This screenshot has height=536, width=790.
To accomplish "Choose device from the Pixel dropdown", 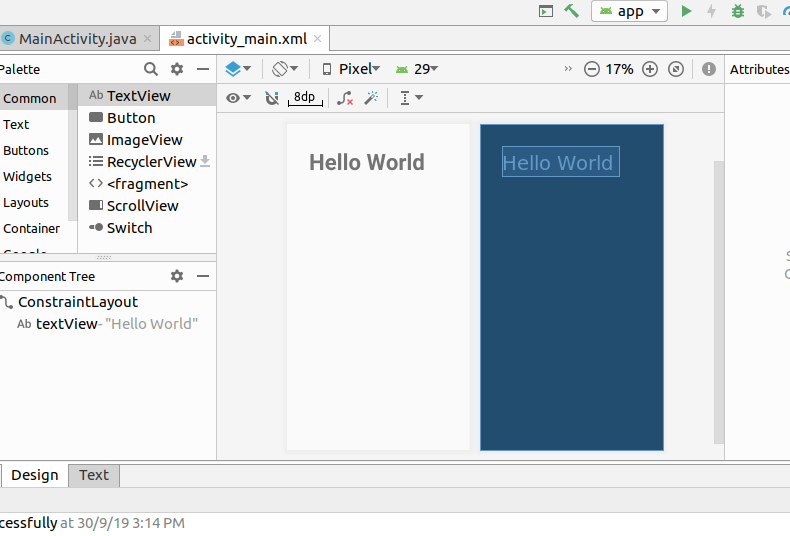I will [x=351, y=69].
